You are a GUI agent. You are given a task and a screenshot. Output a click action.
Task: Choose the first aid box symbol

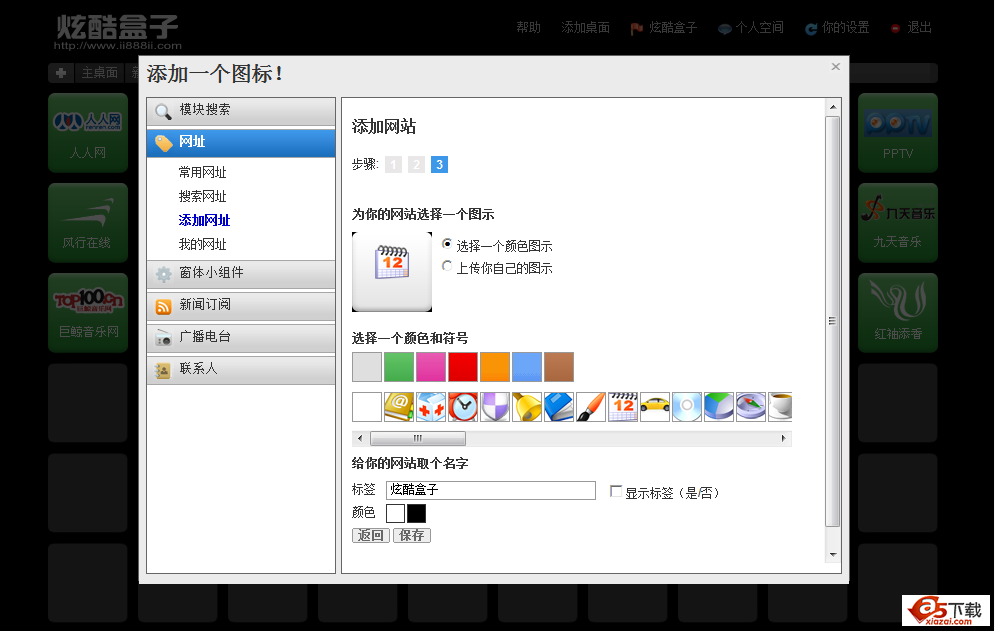coord(431,407)
